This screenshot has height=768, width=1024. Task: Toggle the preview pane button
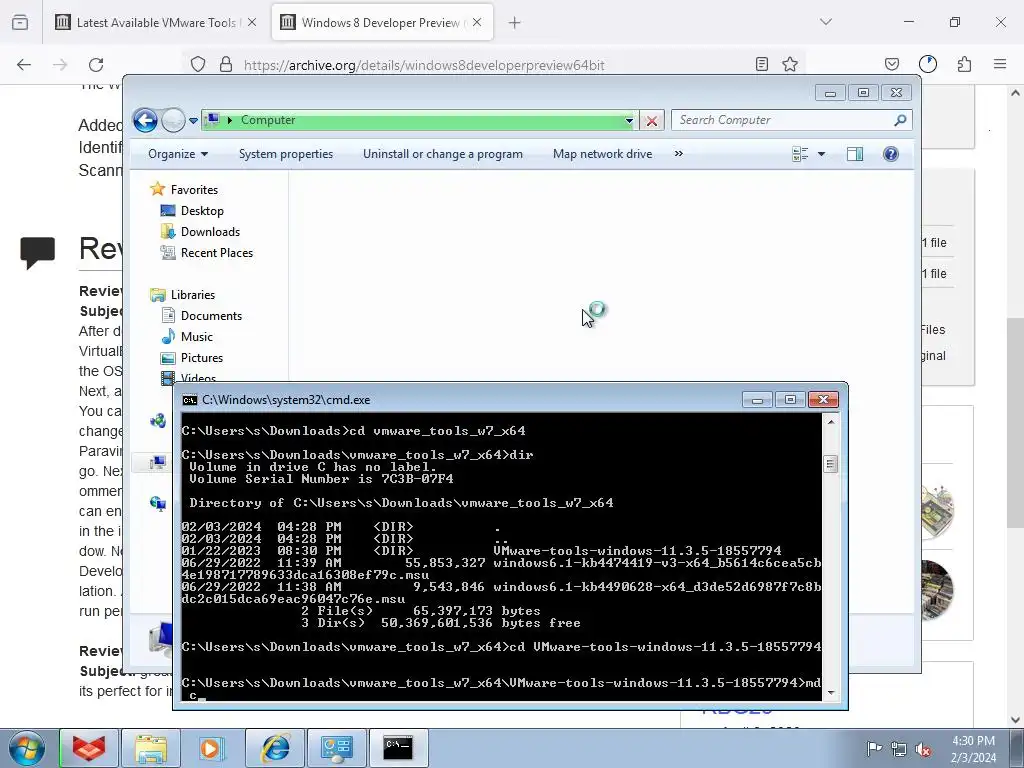click(x=854, y=154)
